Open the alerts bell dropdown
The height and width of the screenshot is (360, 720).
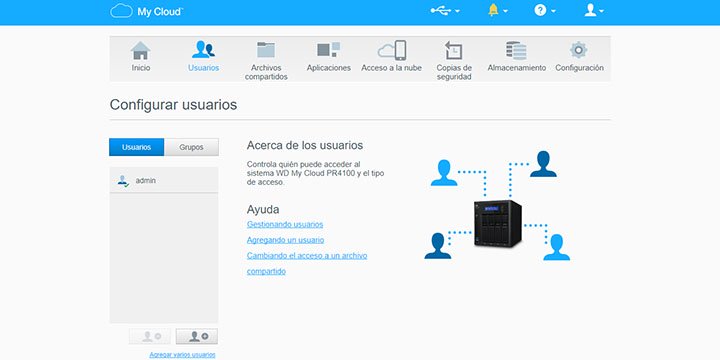(x=498, y=10)
